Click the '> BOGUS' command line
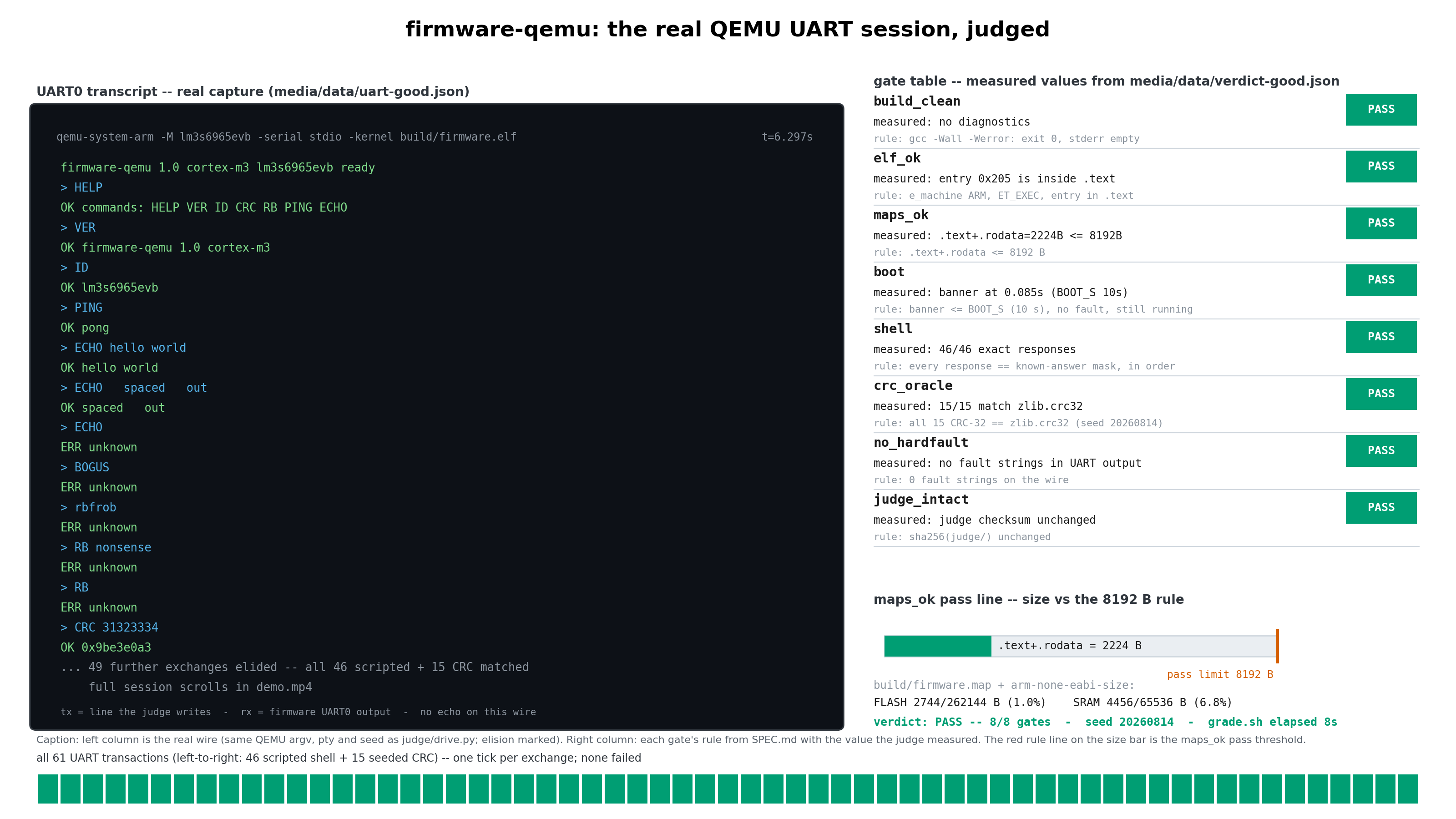The height and width of the screenshot is (819, 1456). pos(85,467)
